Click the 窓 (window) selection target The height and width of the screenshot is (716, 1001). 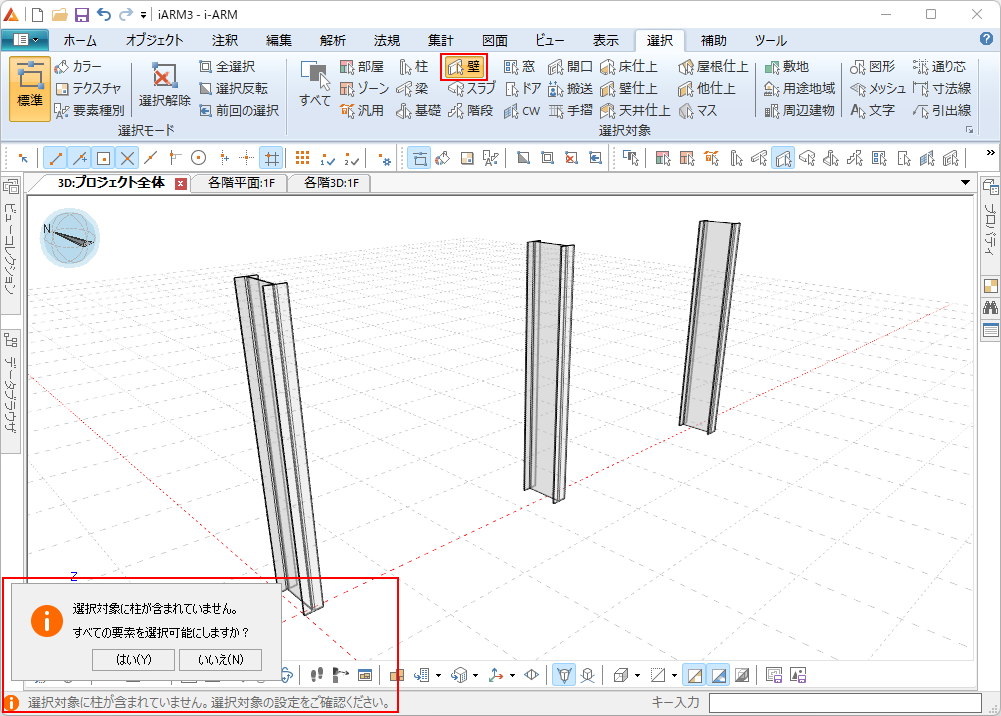click(519, 67)
